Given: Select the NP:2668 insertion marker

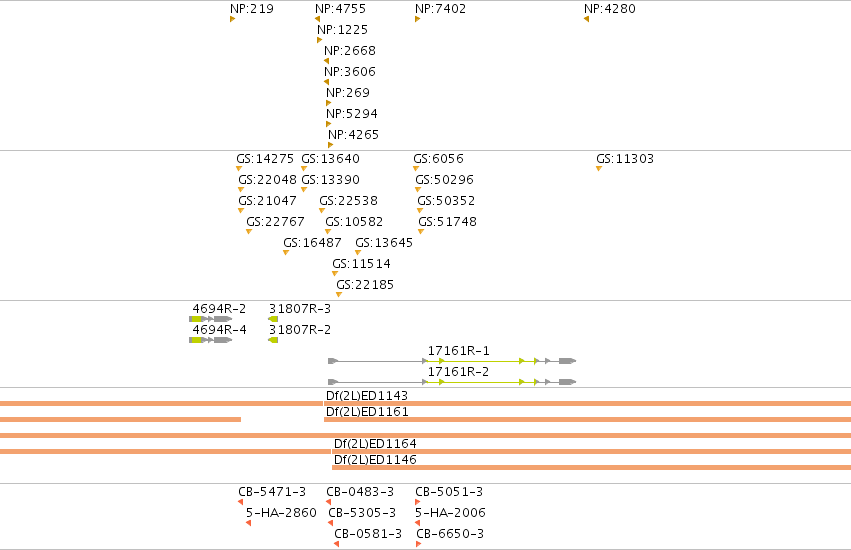Looking at the screenshot, I should pyautogui.click(x=326, y=61).
